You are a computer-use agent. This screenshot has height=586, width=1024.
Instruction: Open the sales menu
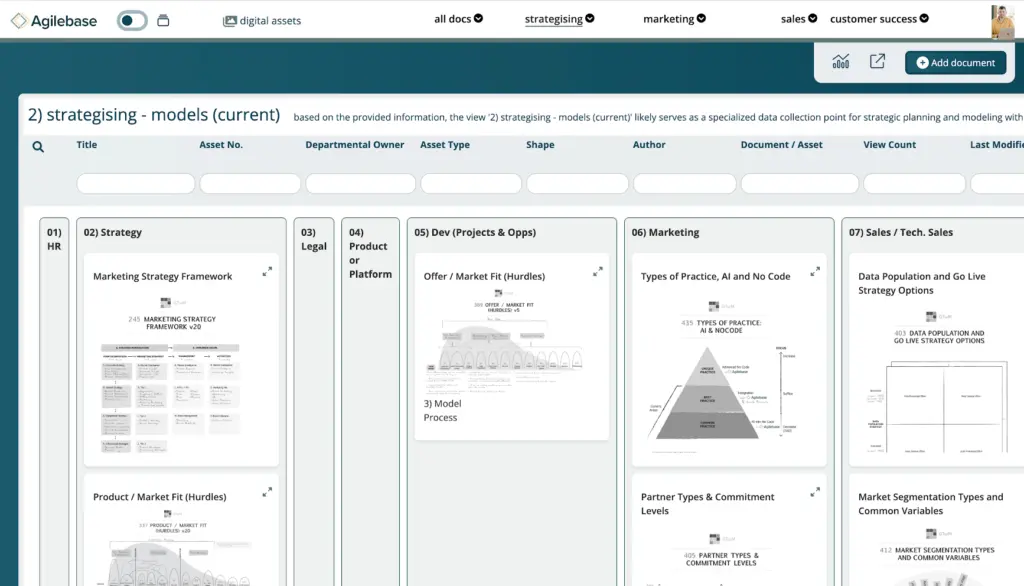pos(798,19)
